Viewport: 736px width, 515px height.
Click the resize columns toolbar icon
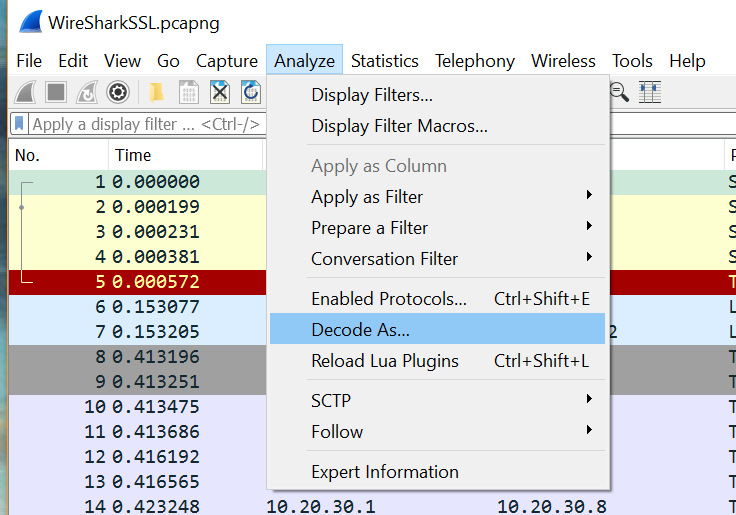(x=650, y=92)
